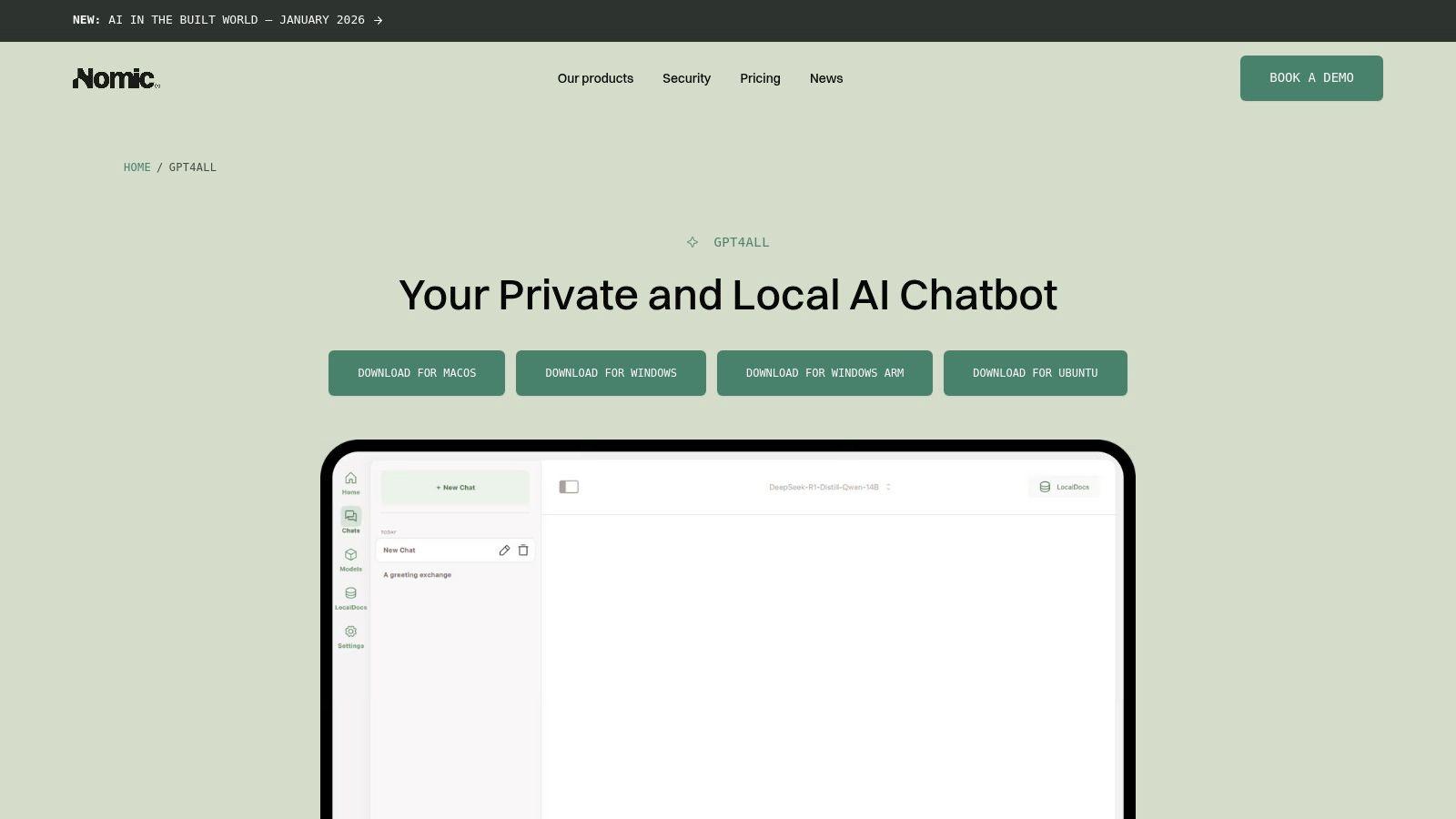Click the headline Your Private and Local AI Chatbot
The image size is (1456, 819).
(x=728, y=295)
